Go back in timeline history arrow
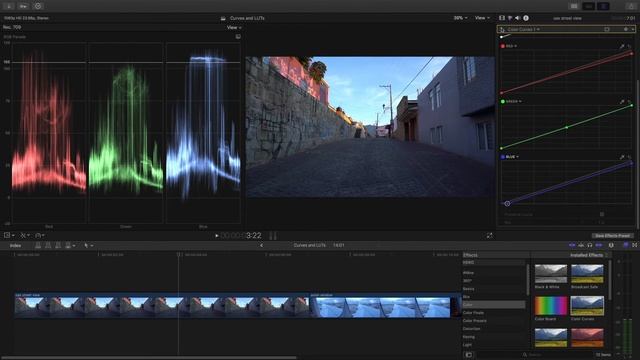The image size is (640, 360). (x=262, y=245)
